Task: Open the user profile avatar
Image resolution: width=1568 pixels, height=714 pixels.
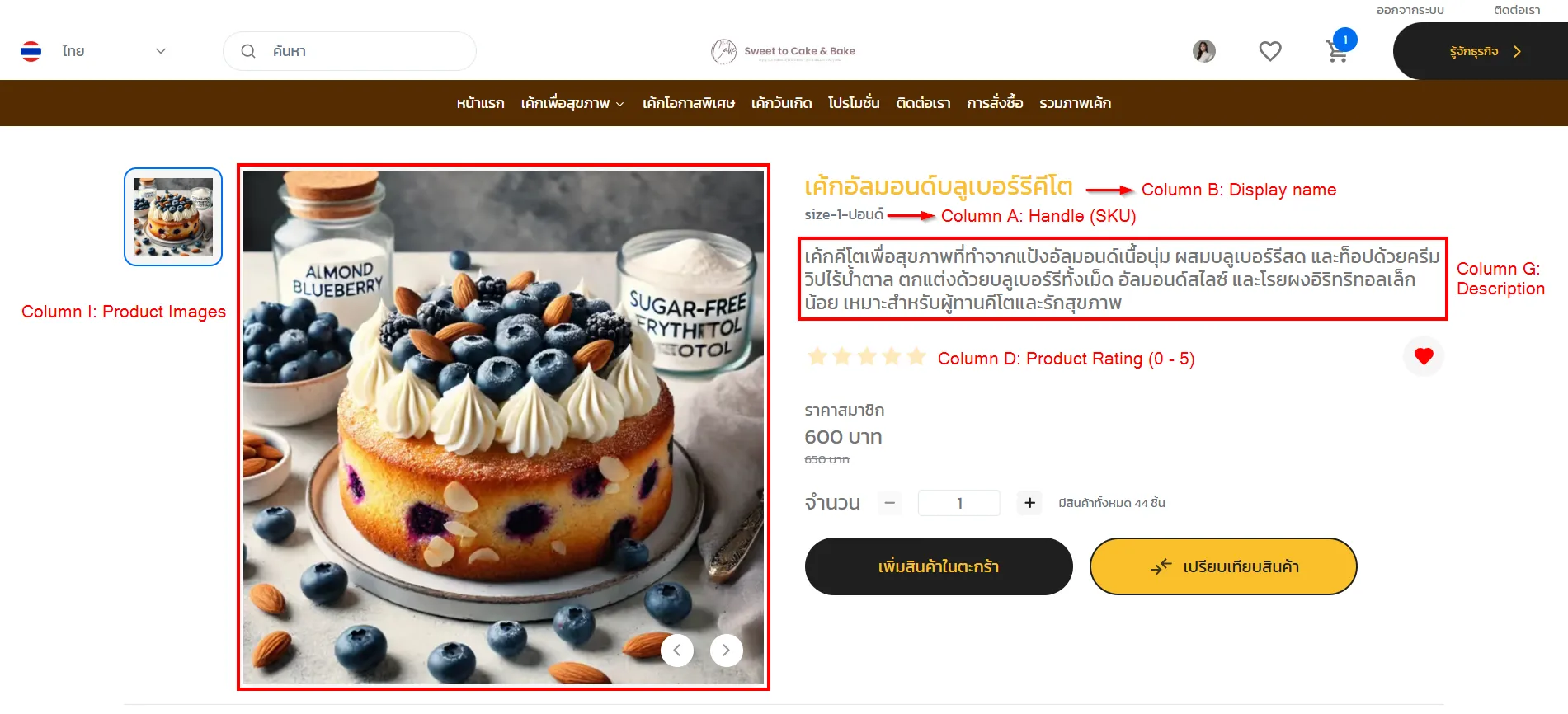Action: [x=1204, y=51]
